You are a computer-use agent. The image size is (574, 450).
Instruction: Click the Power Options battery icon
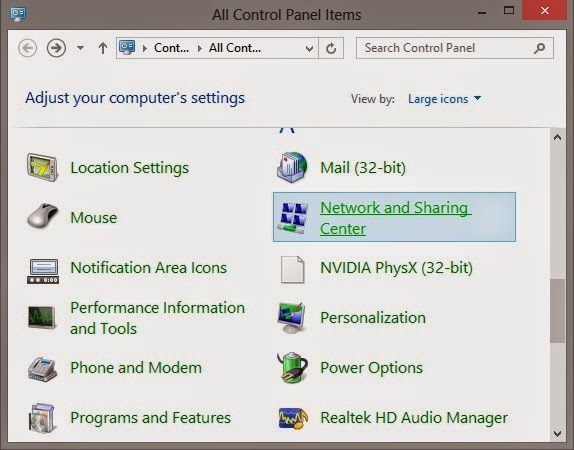pyautogui.click(x=292, y=367)
